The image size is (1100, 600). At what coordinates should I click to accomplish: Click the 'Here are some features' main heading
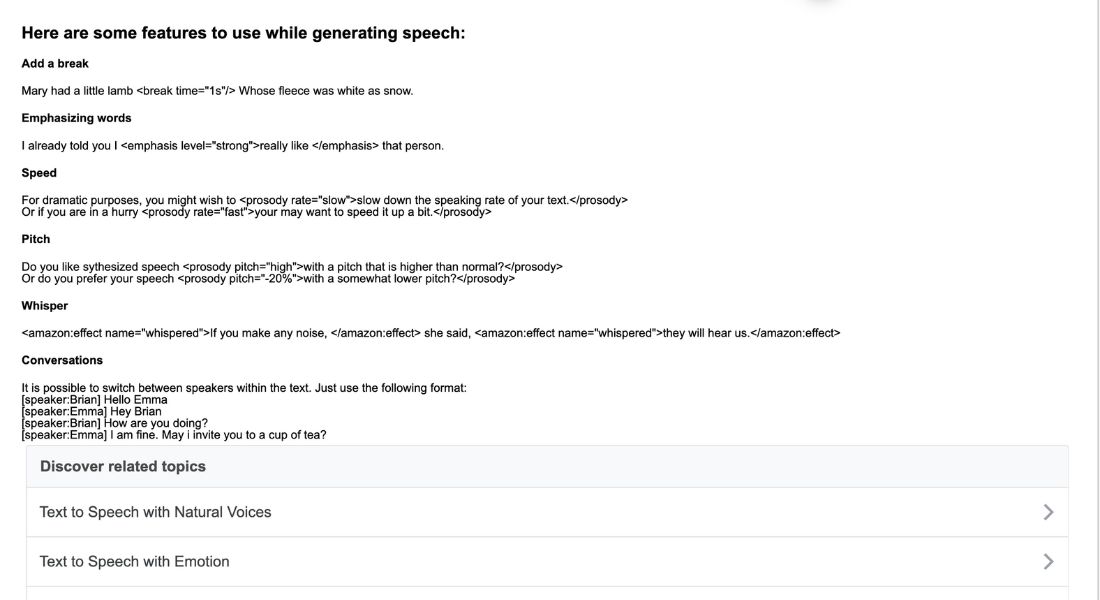243,33
